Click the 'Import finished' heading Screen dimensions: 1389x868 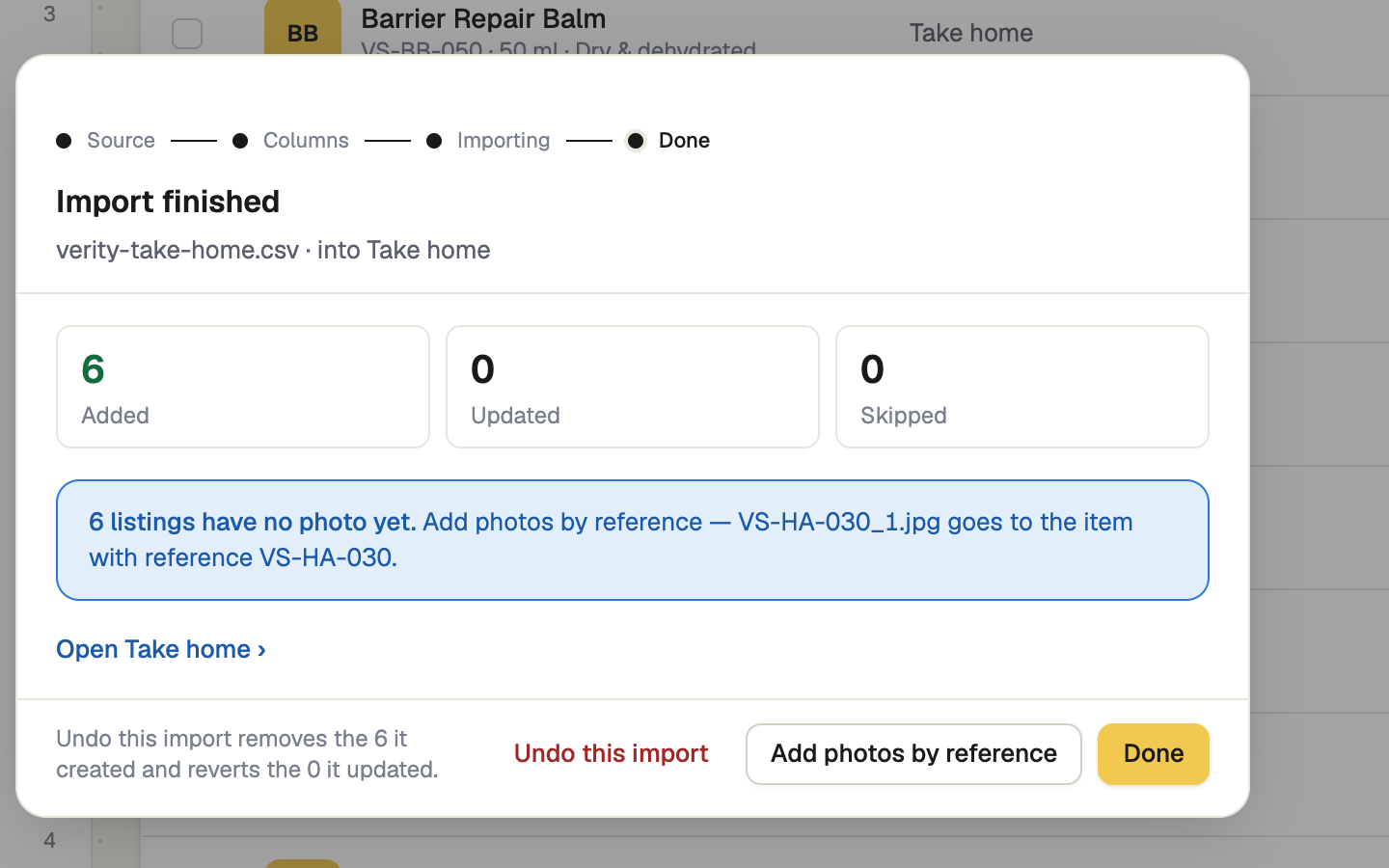(168, 202)
